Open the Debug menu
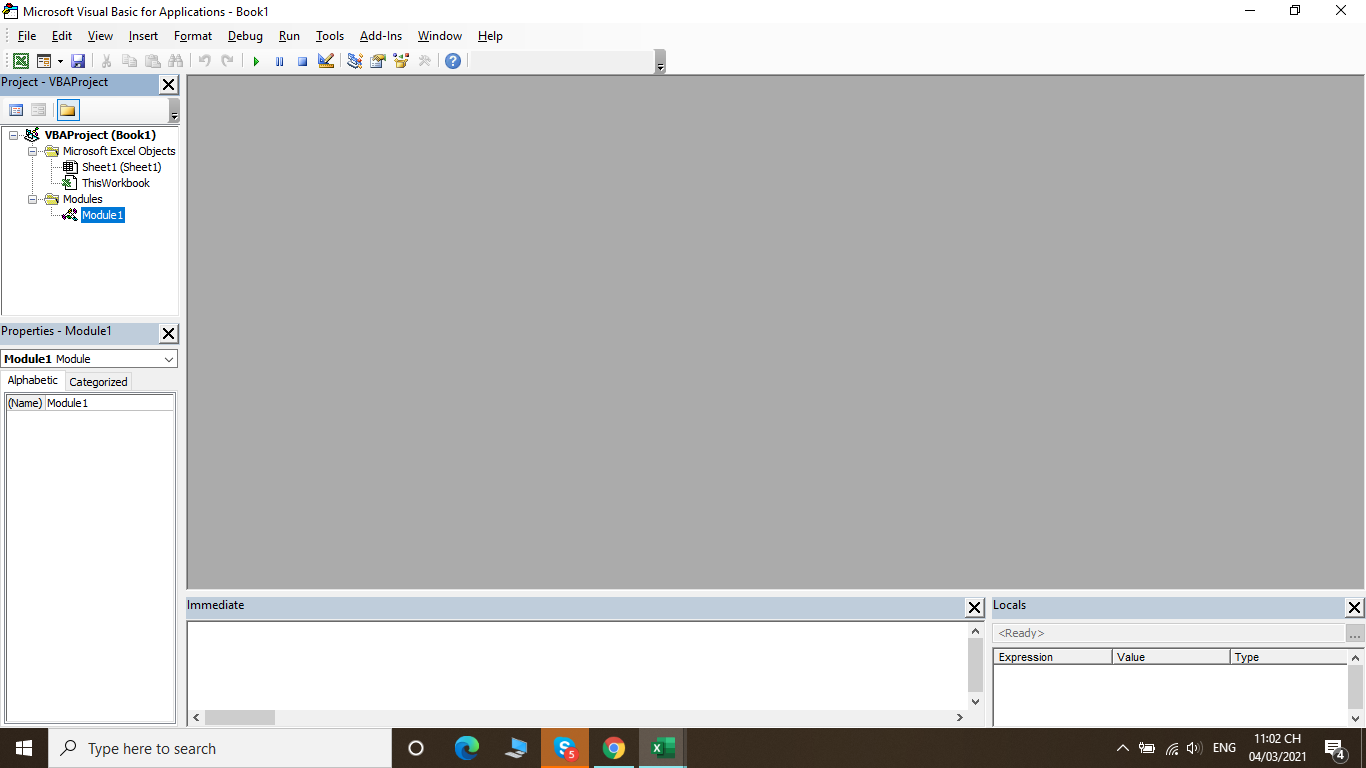 click(x=245, y=36)
